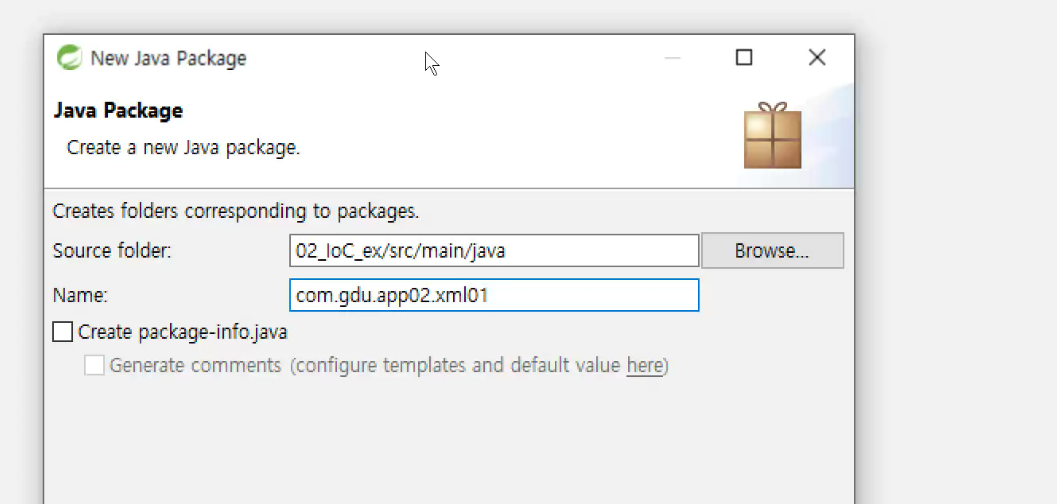Viewport: 1057px width, 504px height.
Task: Click the 'Create package-info.java' label text
Action: tap(183, 332)
